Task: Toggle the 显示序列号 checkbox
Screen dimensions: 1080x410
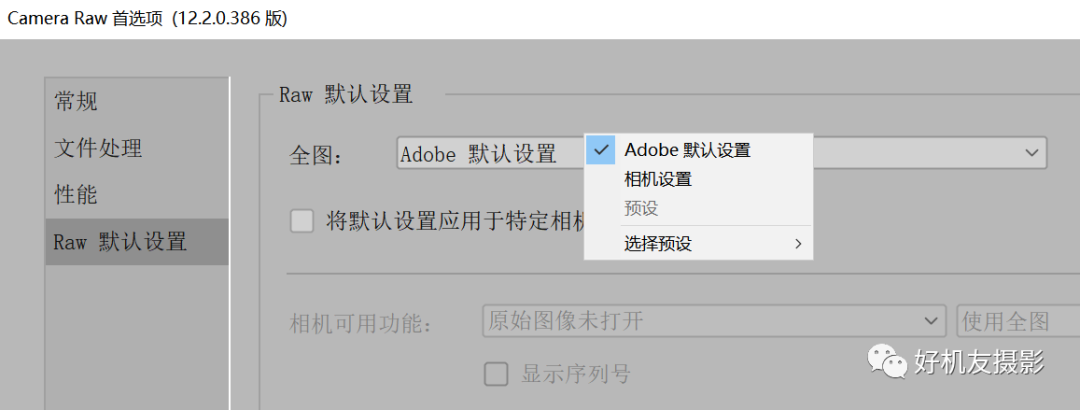Action: [495, 375]
